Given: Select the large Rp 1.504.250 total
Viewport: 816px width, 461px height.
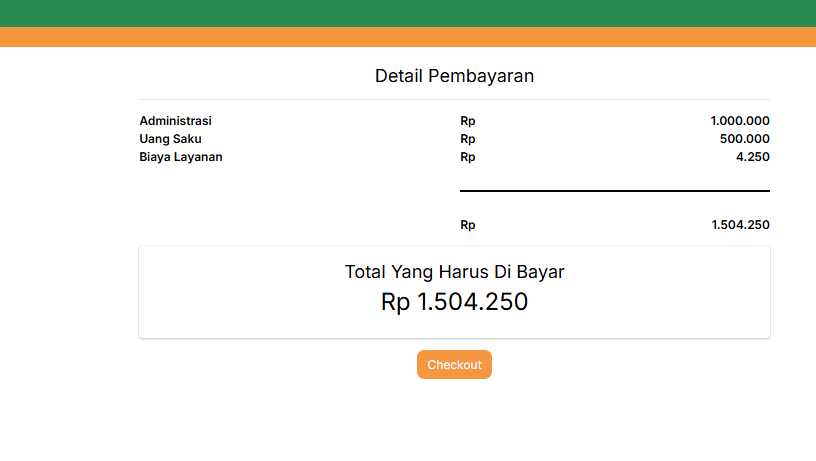Looking at the screenshot, I should pyautogui.click(x=454, y=302).
